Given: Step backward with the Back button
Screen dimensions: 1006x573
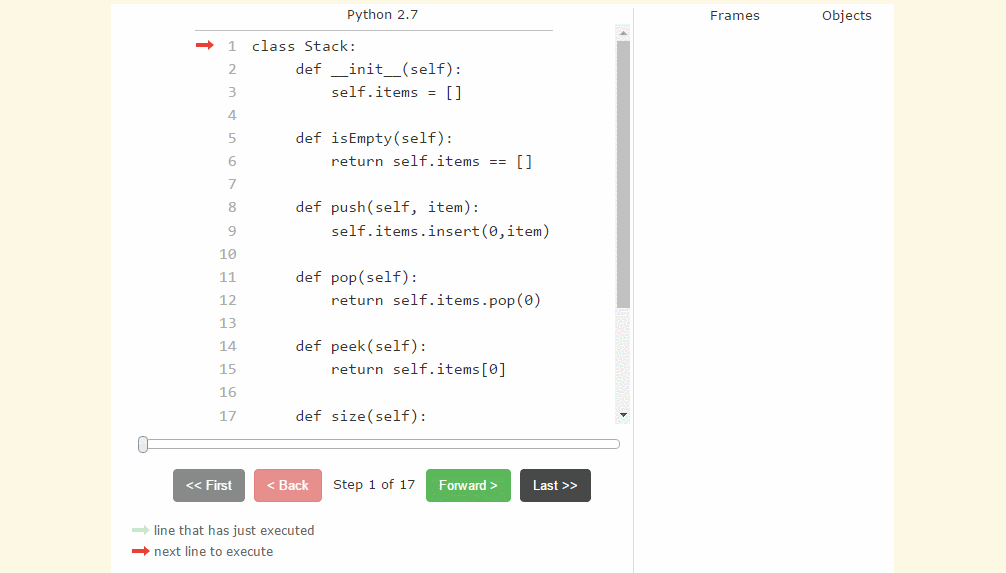Looking at the screenshot, I should pos(288,485).
